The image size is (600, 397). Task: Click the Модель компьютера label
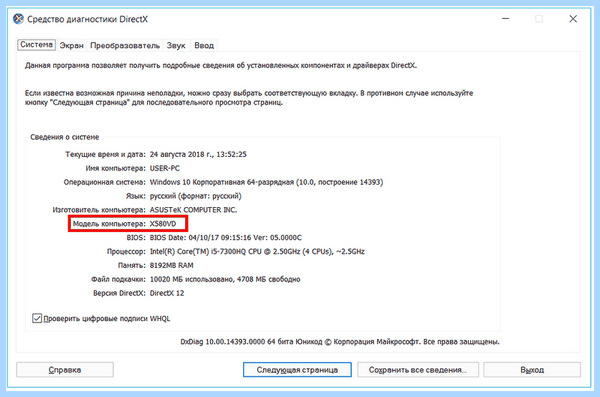click(x=109, y=224)
